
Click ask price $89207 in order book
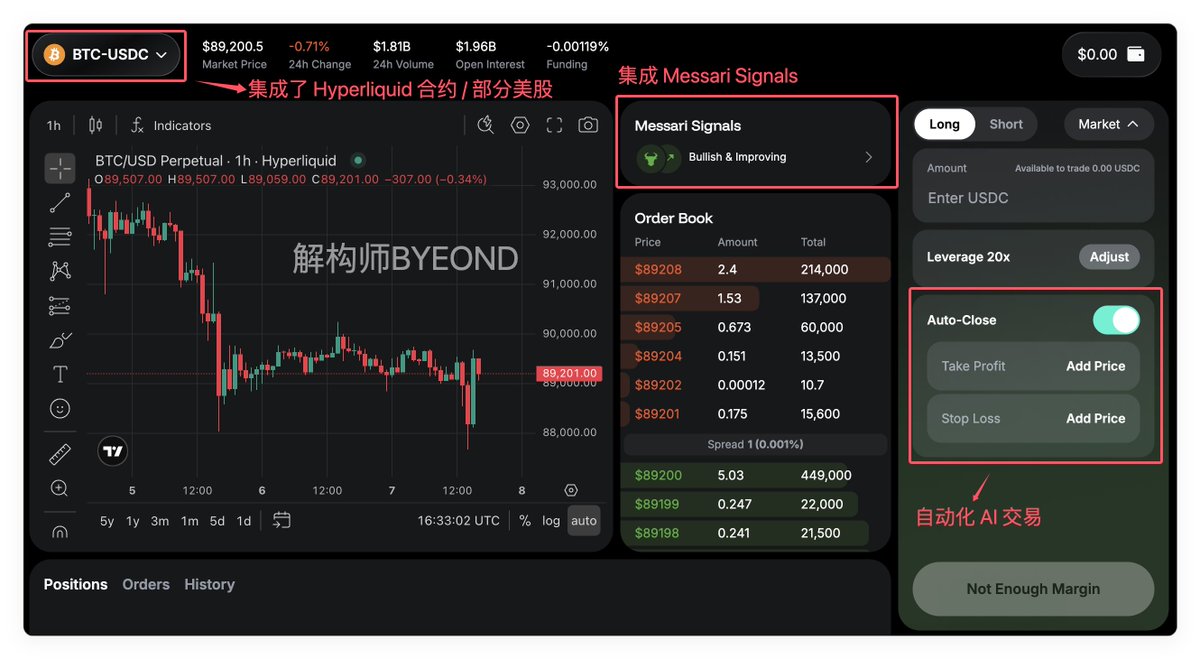pos(658,298)
